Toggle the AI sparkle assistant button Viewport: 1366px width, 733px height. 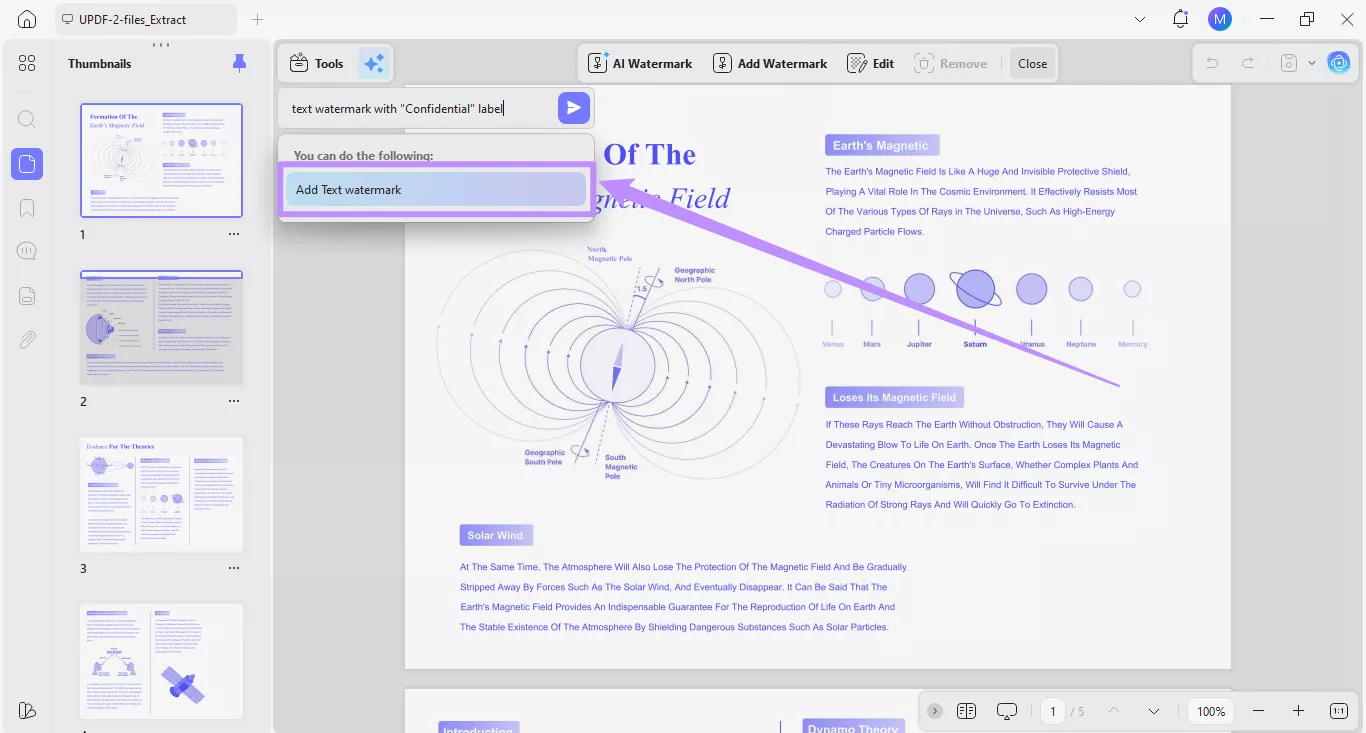(374, 63)
